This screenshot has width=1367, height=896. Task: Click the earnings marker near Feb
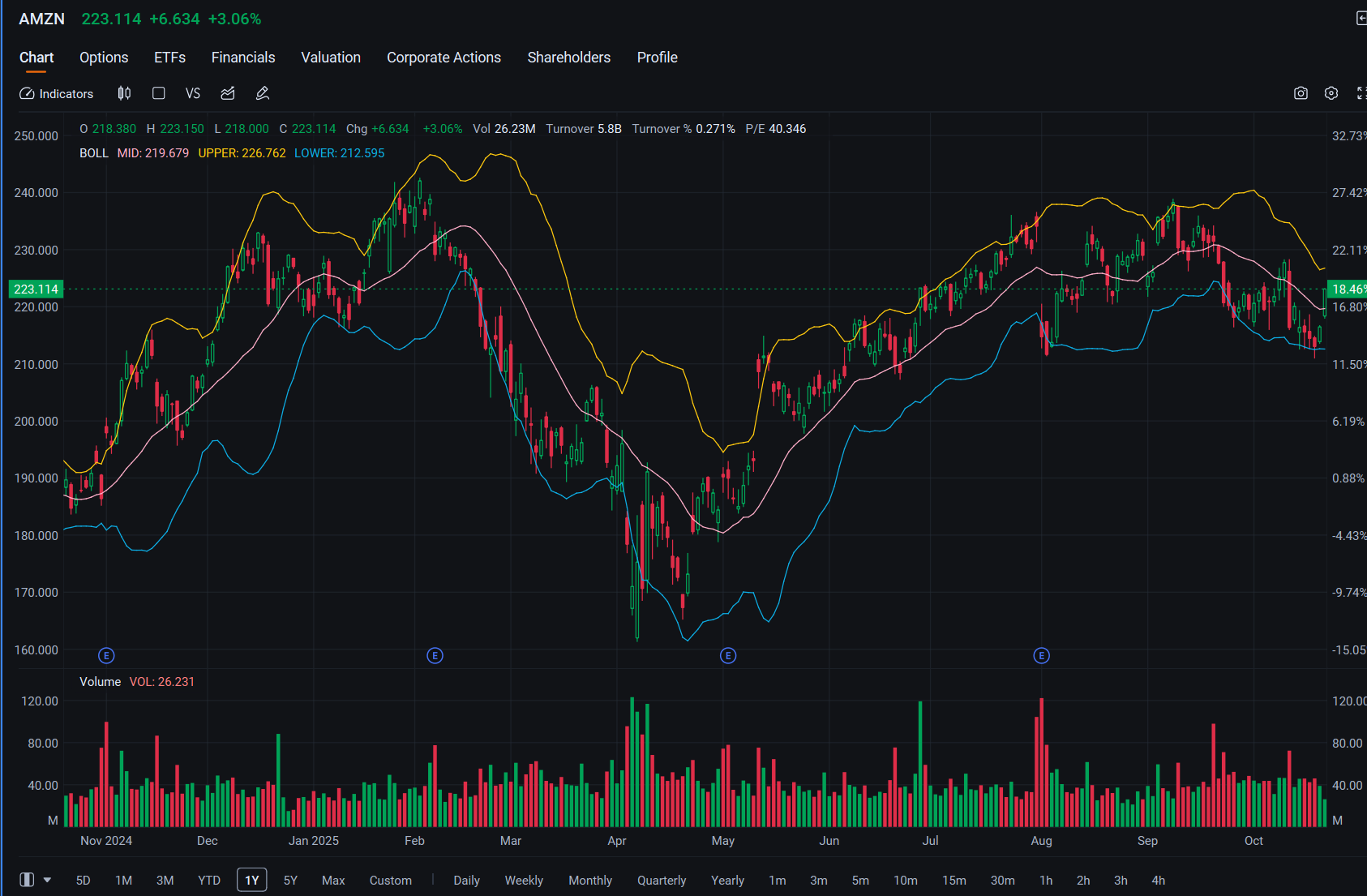(435, 655)
